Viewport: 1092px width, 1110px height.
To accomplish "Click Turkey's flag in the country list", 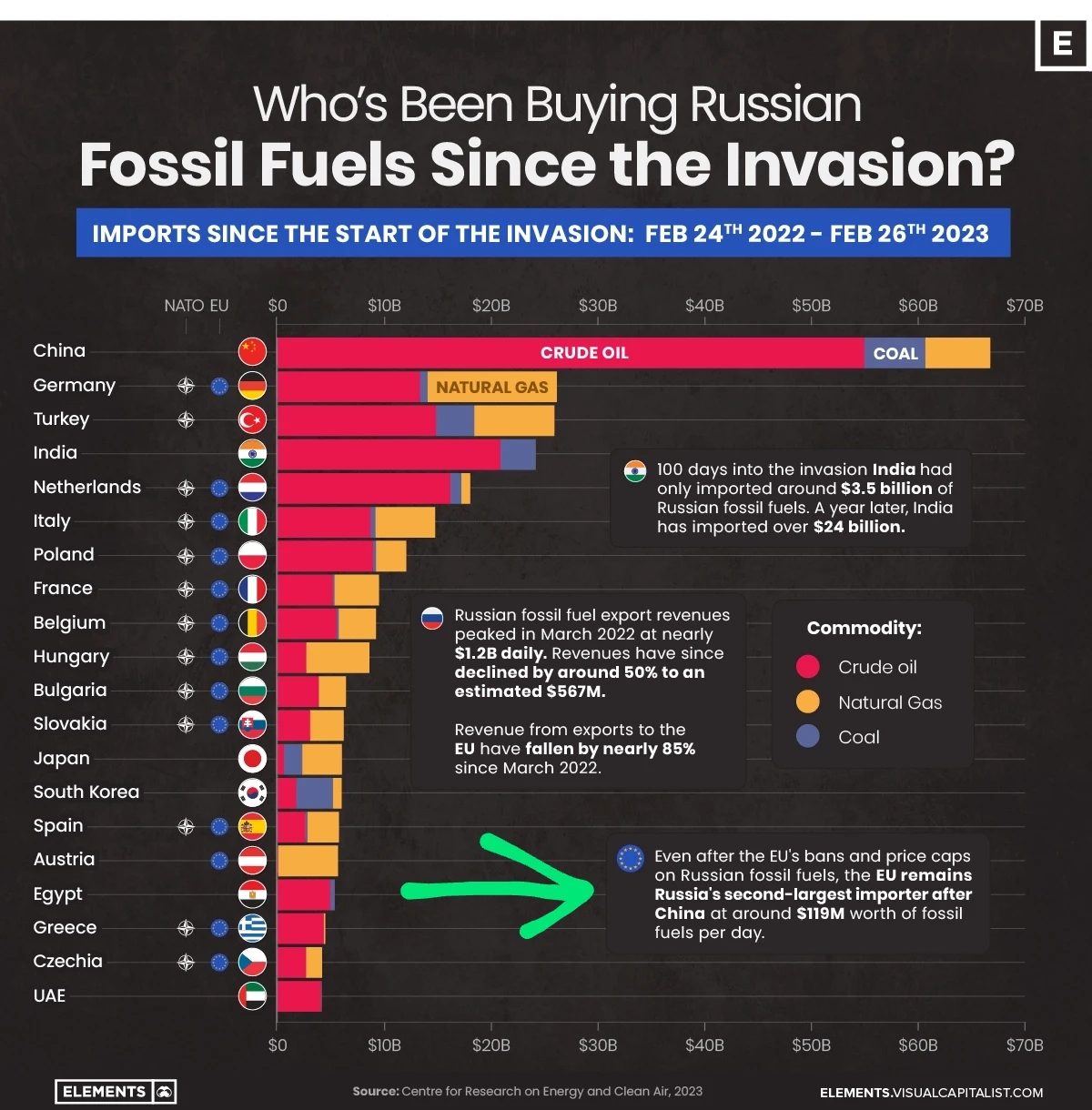I will 252,419.
